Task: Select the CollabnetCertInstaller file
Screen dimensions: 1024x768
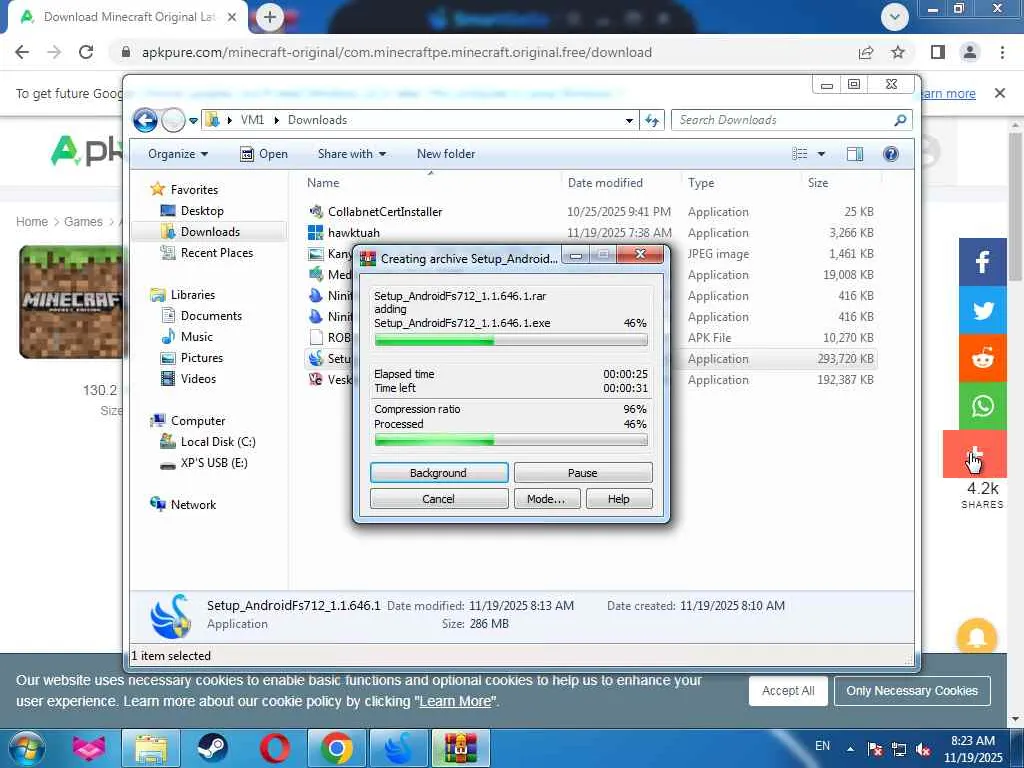Action: pos(385,212)
